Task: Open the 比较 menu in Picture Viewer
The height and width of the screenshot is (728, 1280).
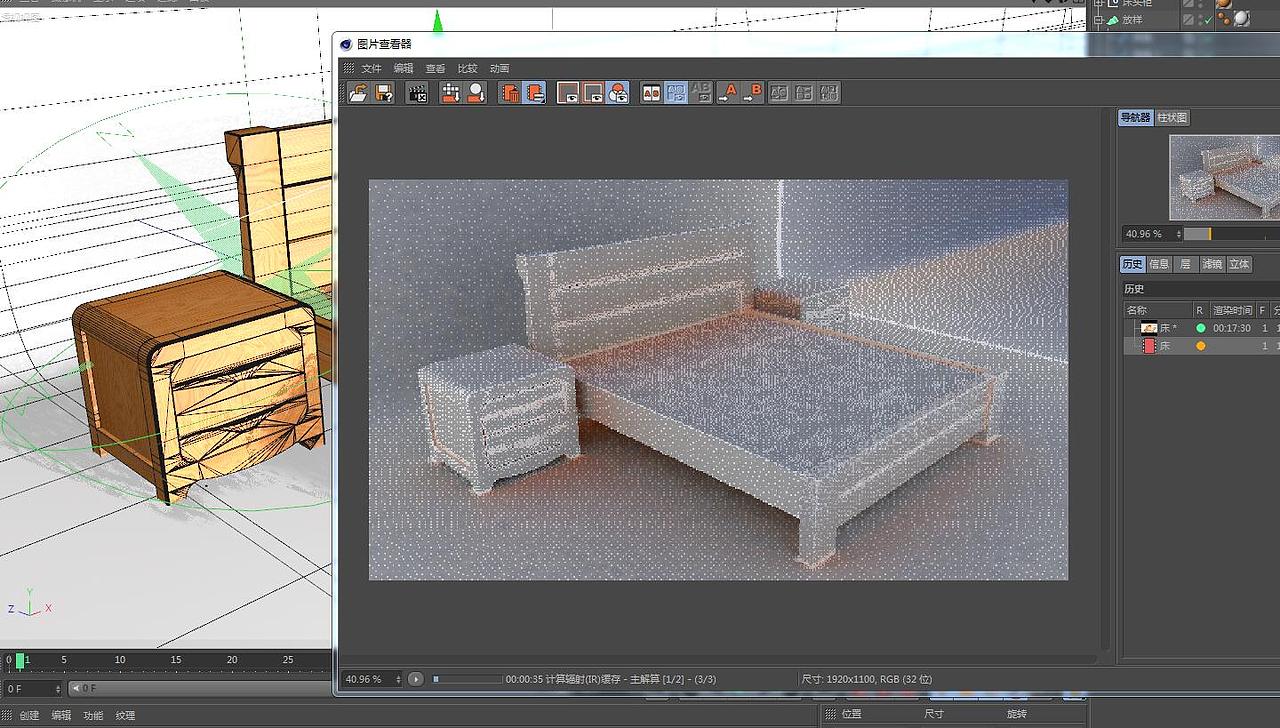Action: coord(467,69)
